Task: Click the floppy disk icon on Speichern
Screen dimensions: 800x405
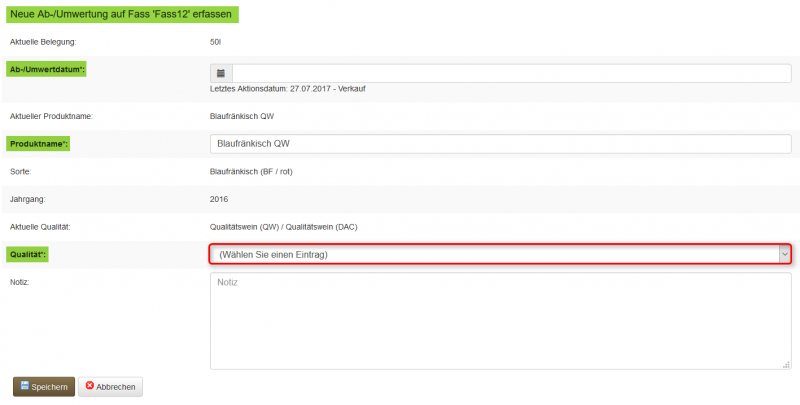Action: (x=23, y=386)
